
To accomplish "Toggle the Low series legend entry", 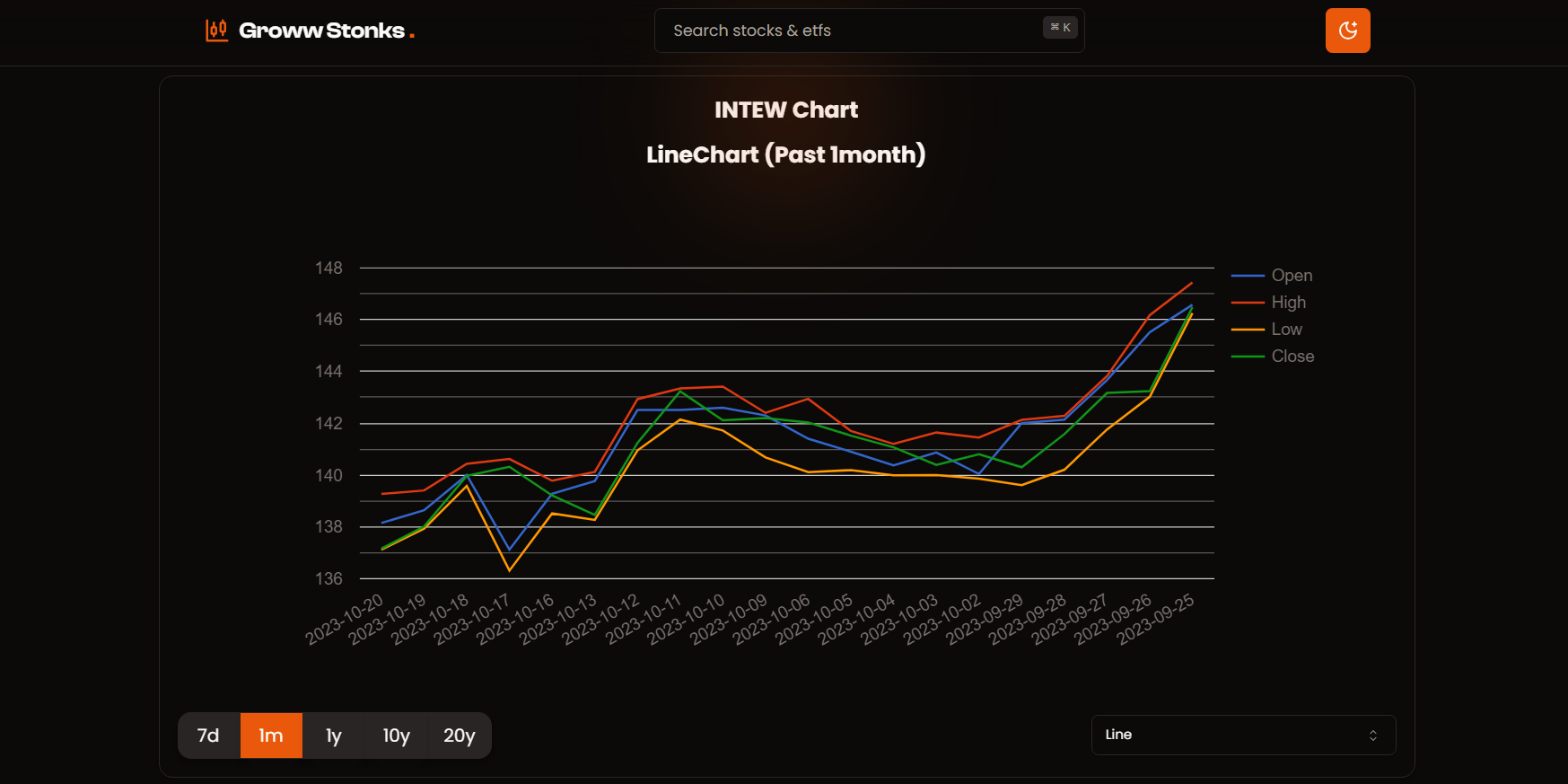I will click(x=1266, y=330).
